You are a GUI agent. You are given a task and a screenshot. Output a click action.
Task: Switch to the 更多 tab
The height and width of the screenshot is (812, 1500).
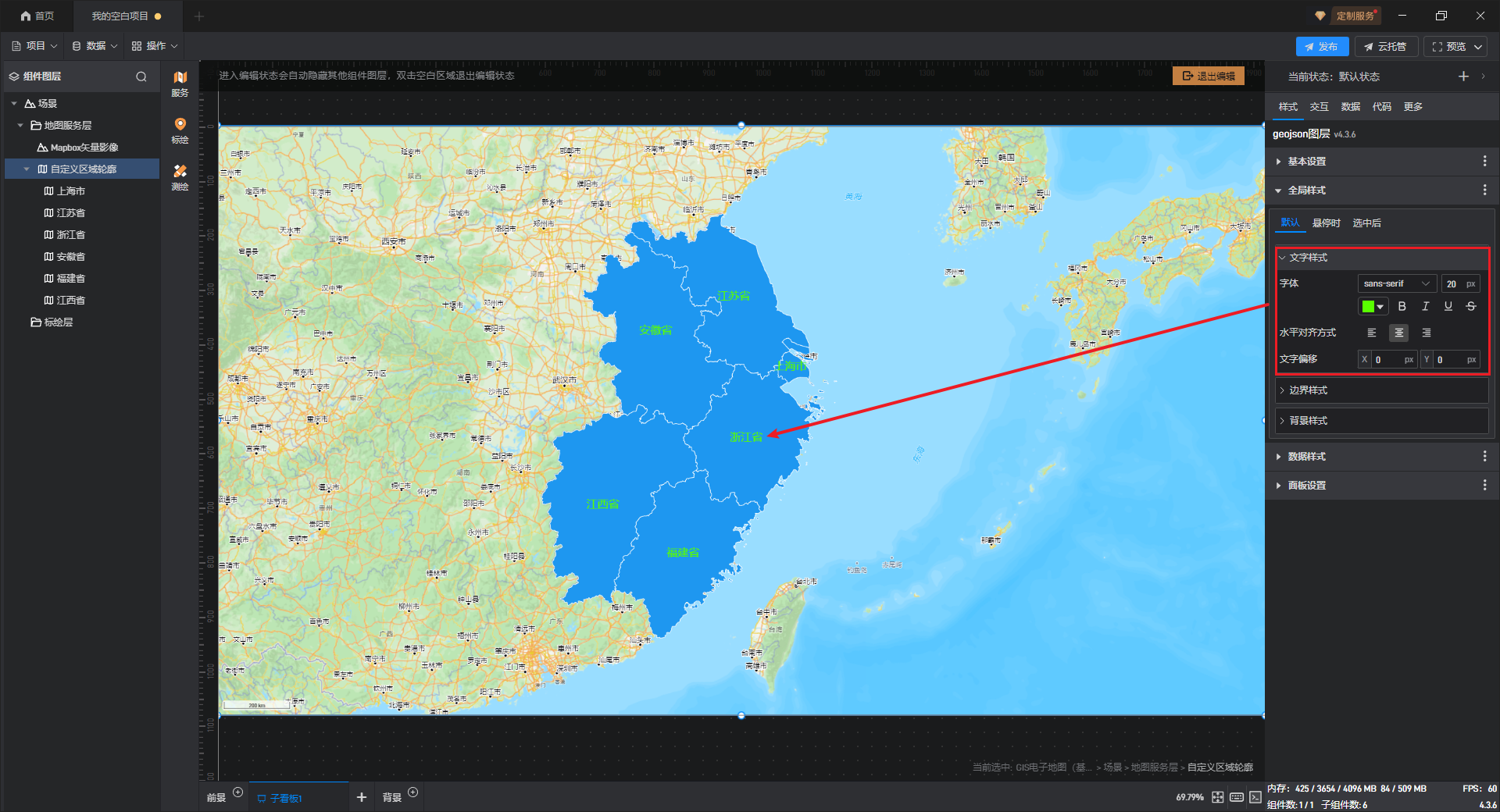pos(1413,107)
